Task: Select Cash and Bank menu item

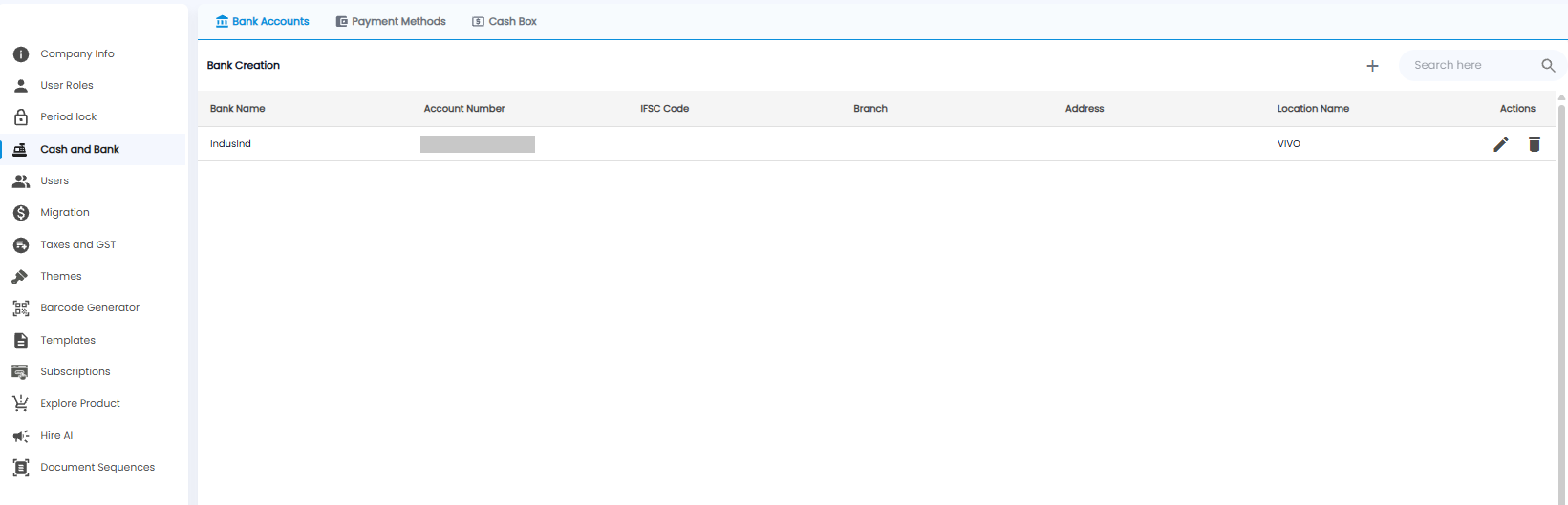Action: click(x=94, y=149)
